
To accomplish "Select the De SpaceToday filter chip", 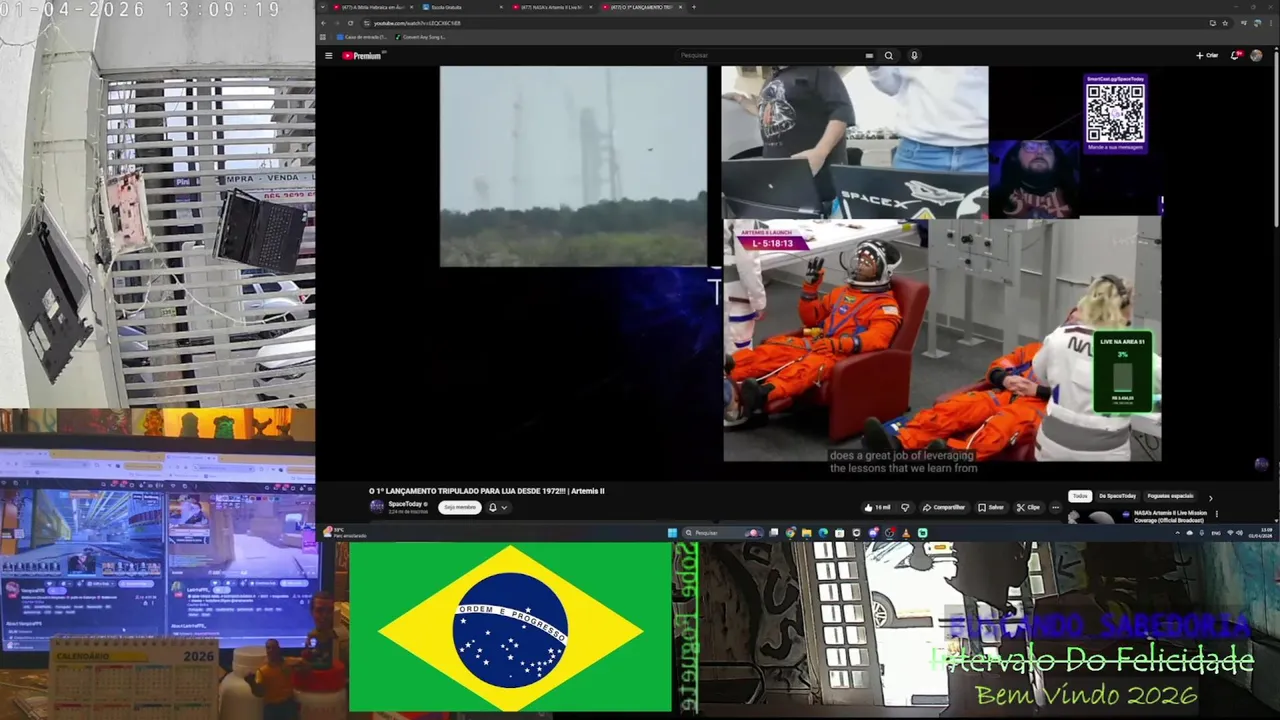I will (x=1118, y=496).
